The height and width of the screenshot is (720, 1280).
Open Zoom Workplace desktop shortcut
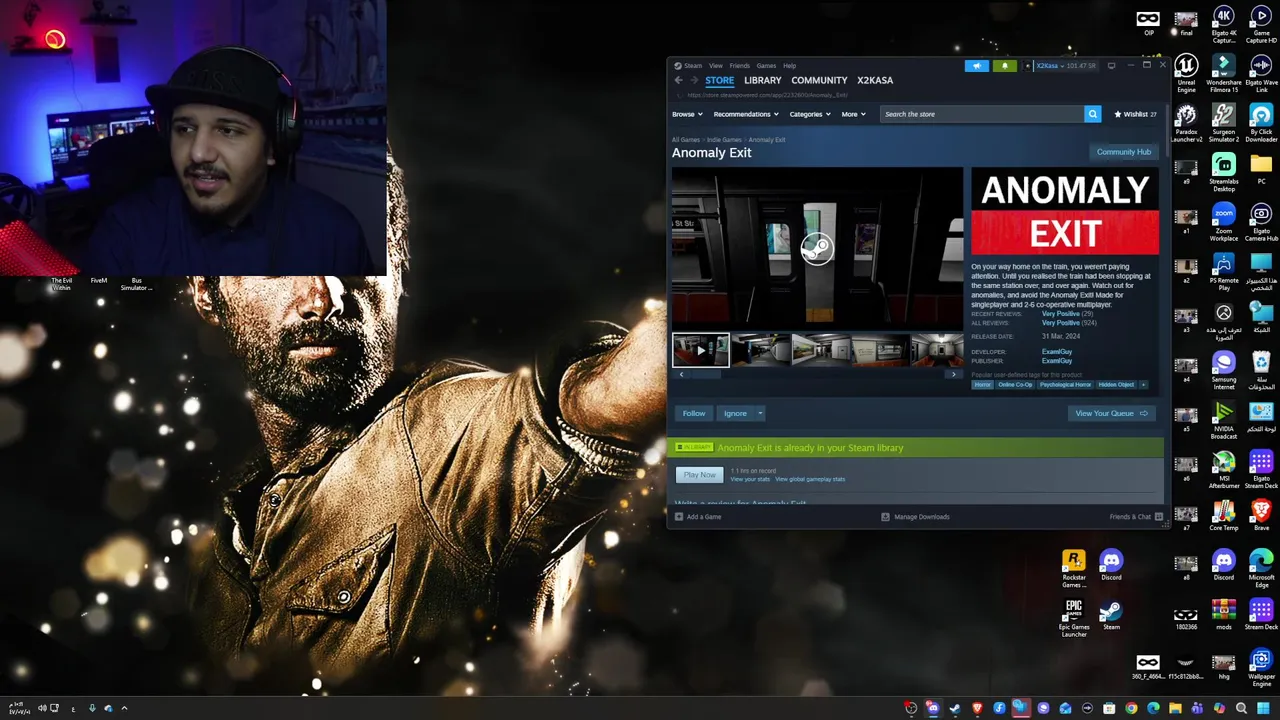coord(1223,222)
